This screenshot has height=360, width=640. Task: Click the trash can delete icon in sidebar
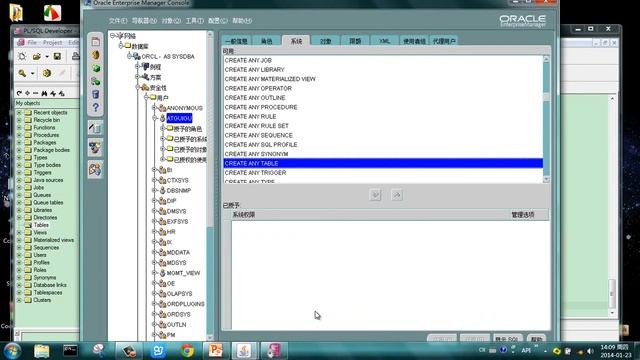96,95
